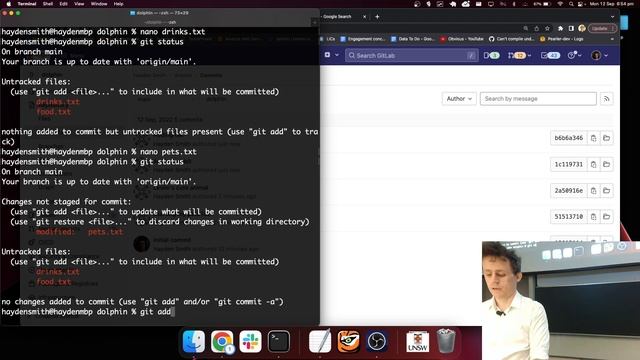Open Engagement bookmark
This screenshot has height=360, width=640.
tap(363, 39)
